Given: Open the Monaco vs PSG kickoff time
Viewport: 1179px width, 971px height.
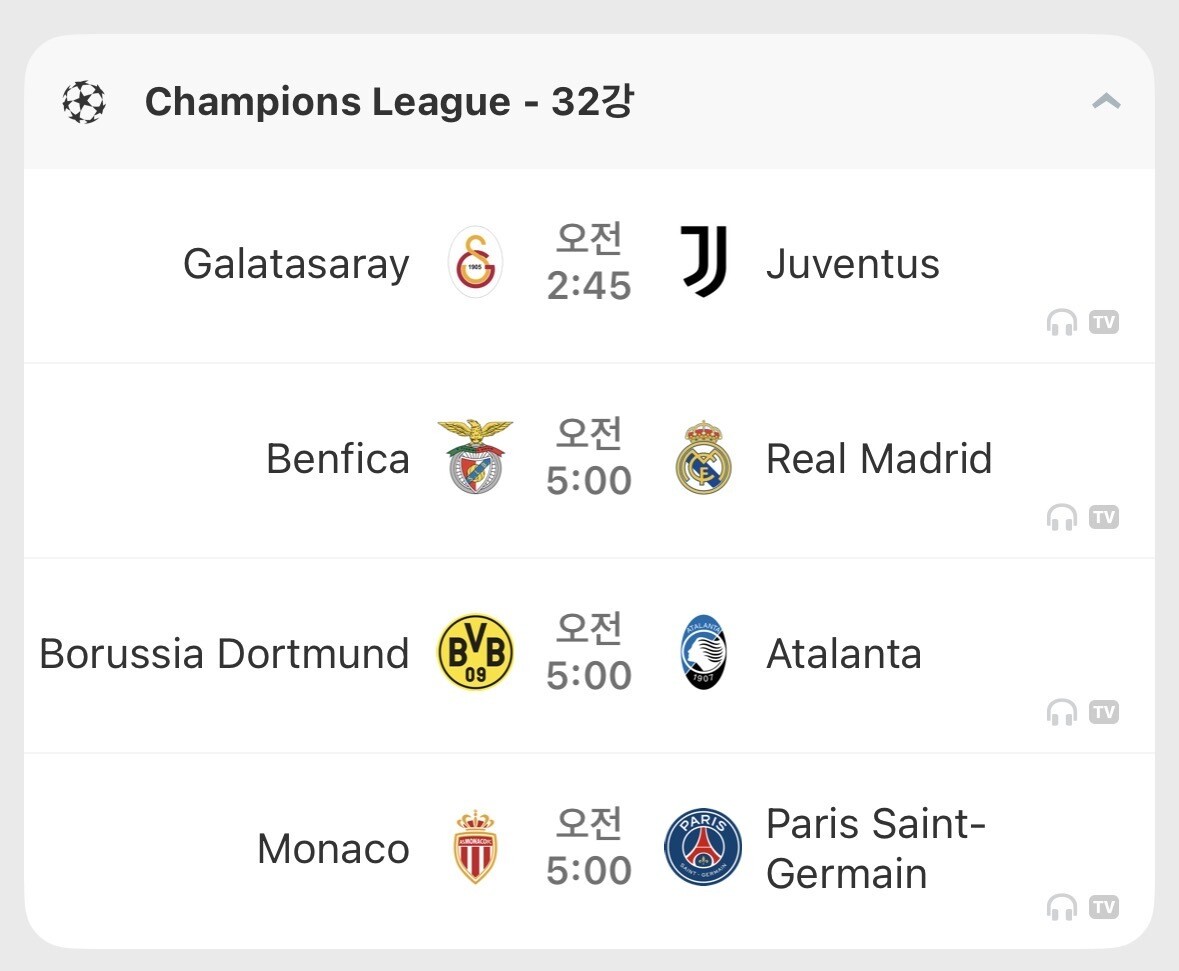Looking at the screenshot, I should point(589,847).
